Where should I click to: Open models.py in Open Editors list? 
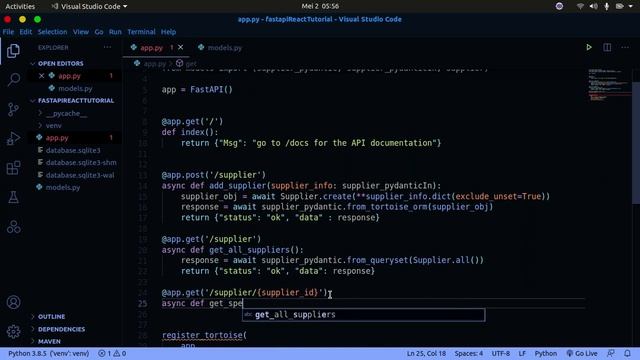[x=75, y=88]
